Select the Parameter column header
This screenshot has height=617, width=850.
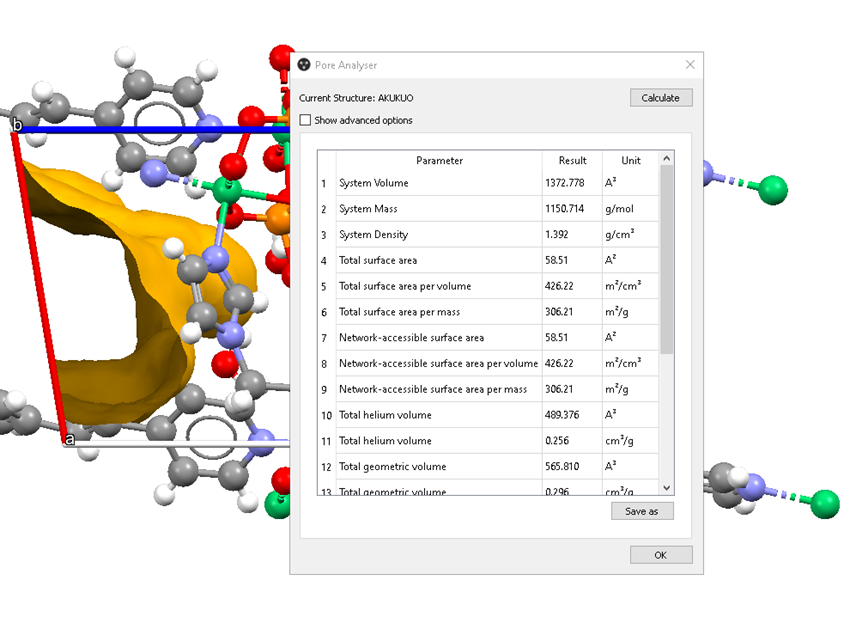439,160
